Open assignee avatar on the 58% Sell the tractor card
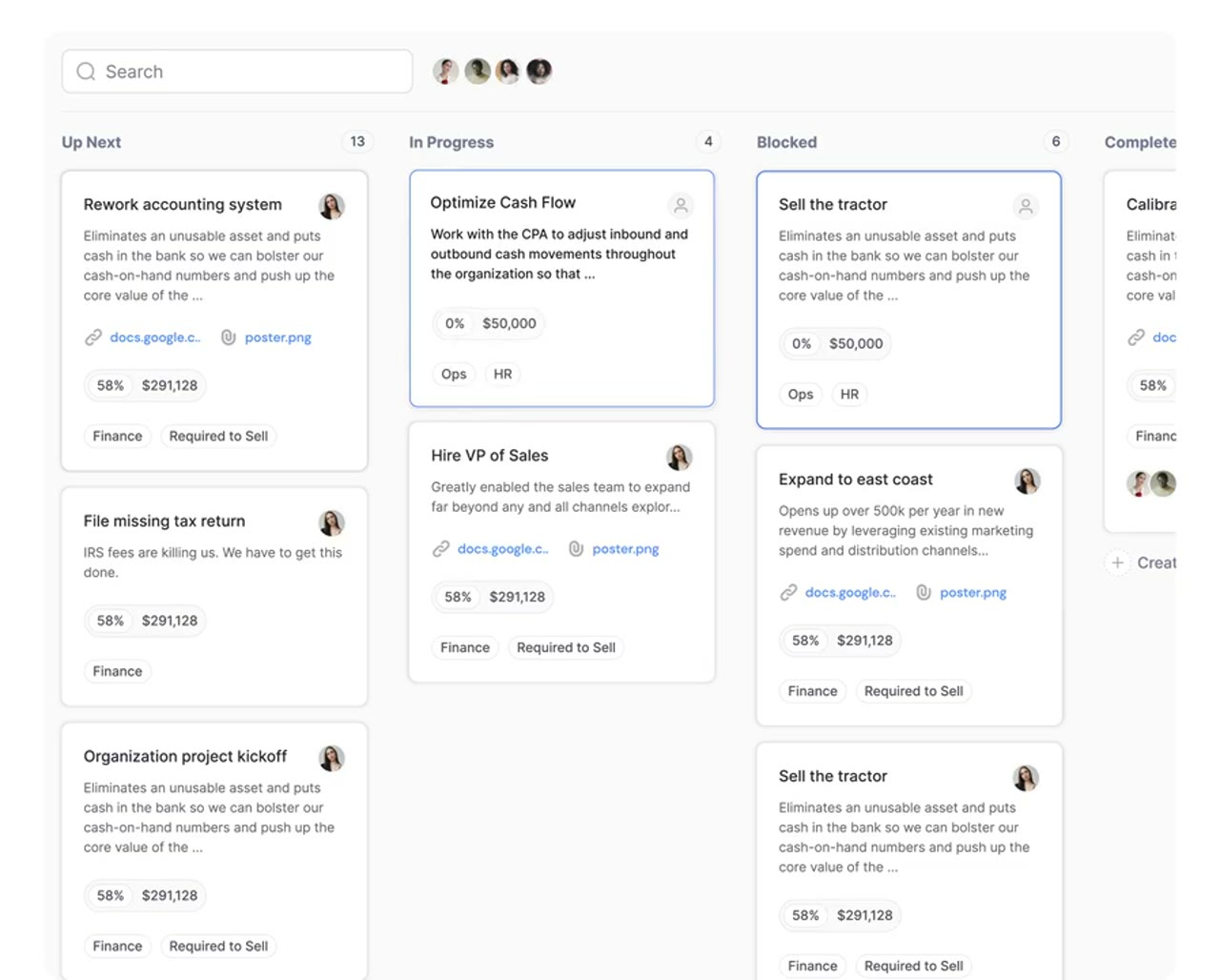 point(1026,778)
